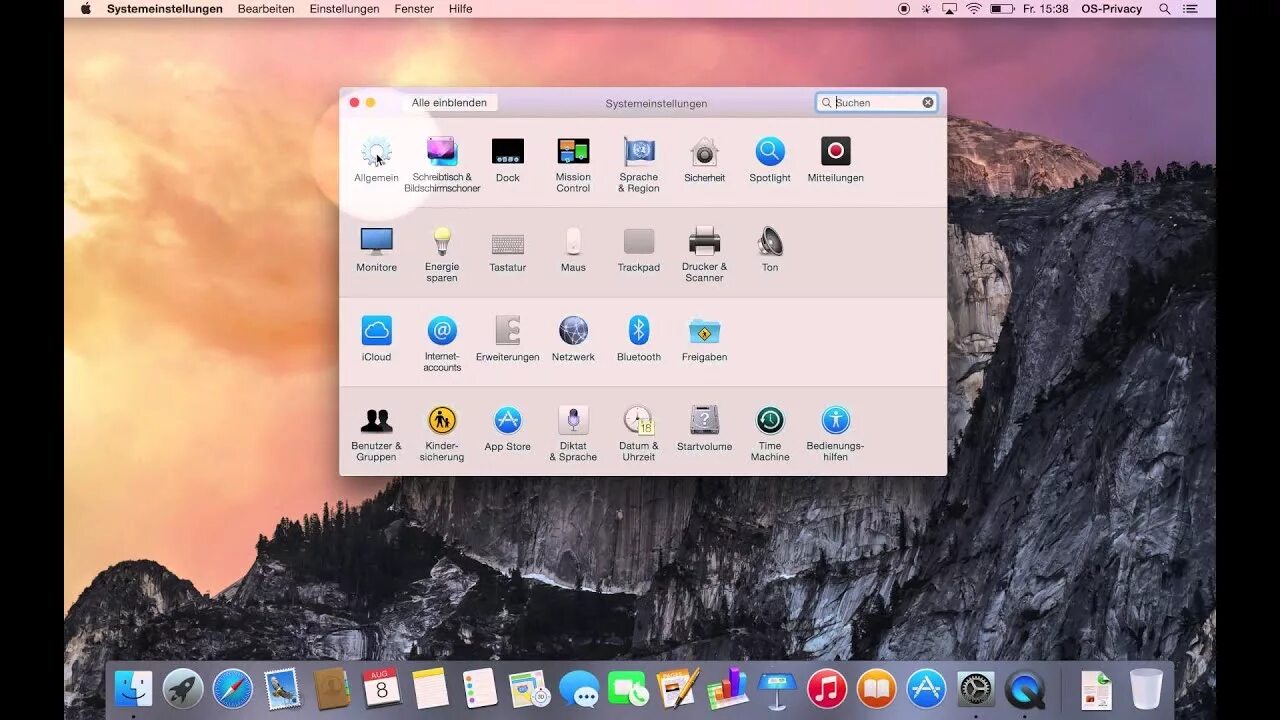Open the Ton sound preferences
Screen dimensions: 1280x720
(770, 250)
